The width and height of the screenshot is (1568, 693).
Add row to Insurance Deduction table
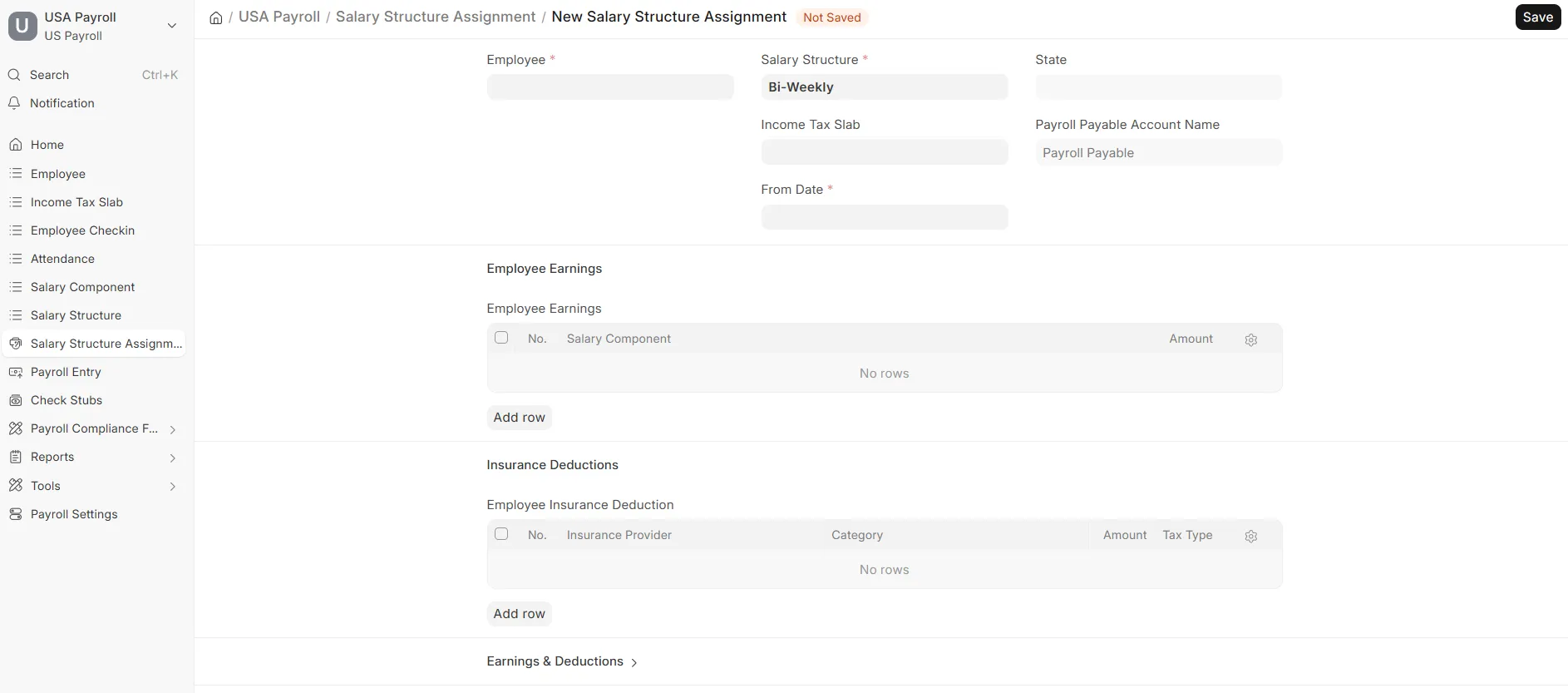click(x=520, y=614)
